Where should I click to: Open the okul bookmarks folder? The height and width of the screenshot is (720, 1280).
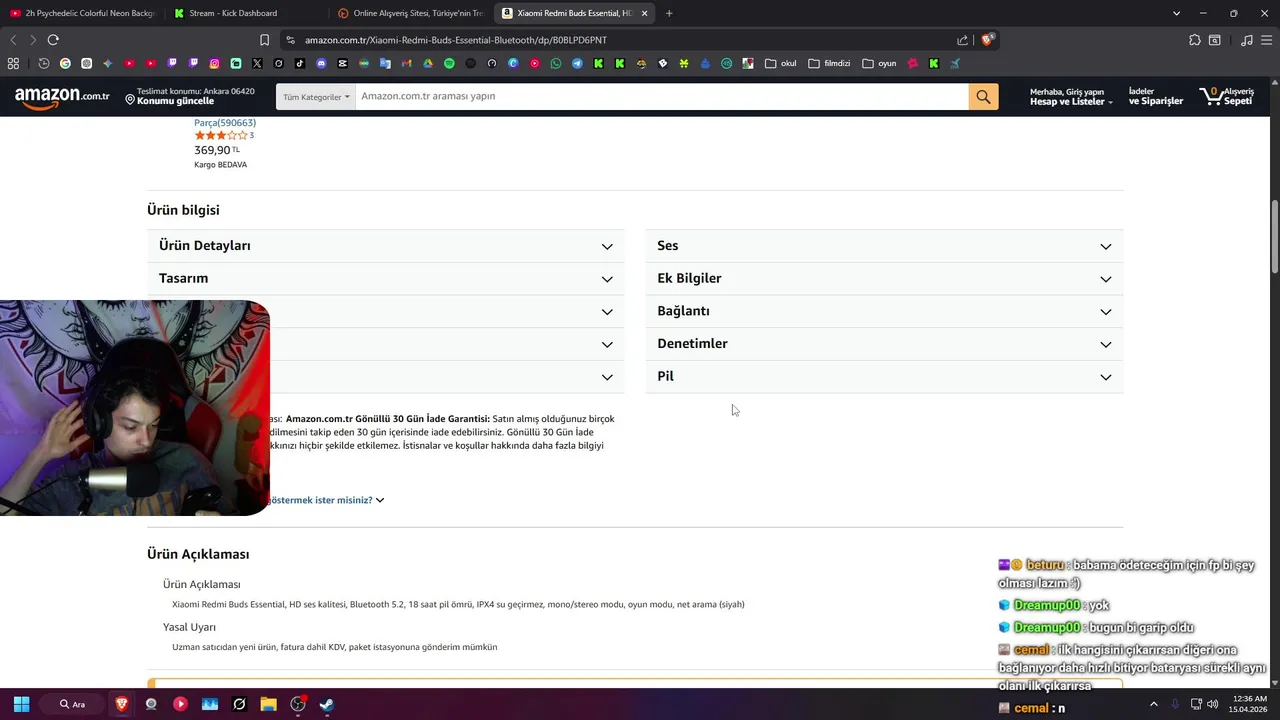point(780,63)
